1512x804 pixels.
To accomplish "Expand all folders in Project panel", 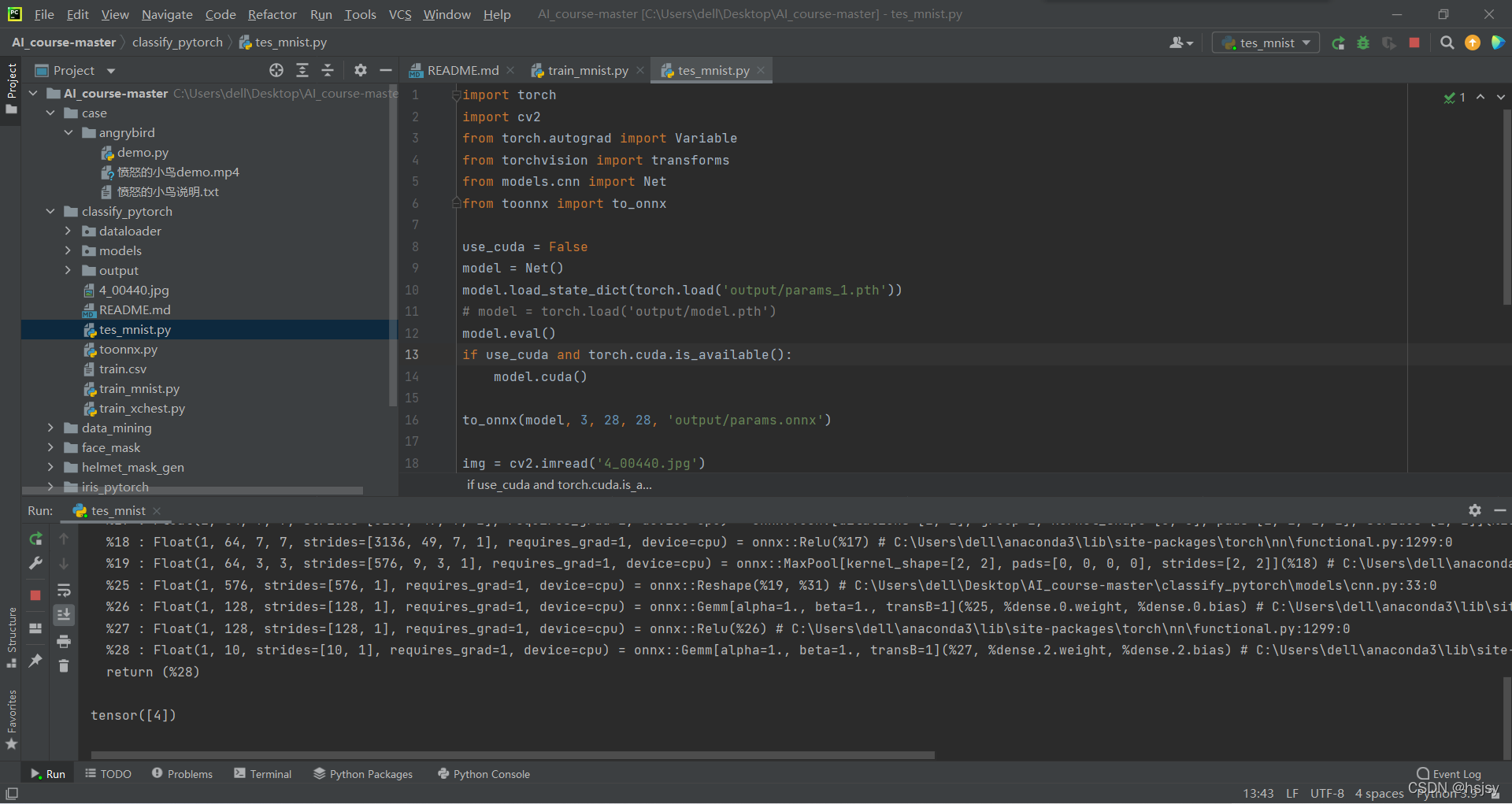I will point(302,70).
